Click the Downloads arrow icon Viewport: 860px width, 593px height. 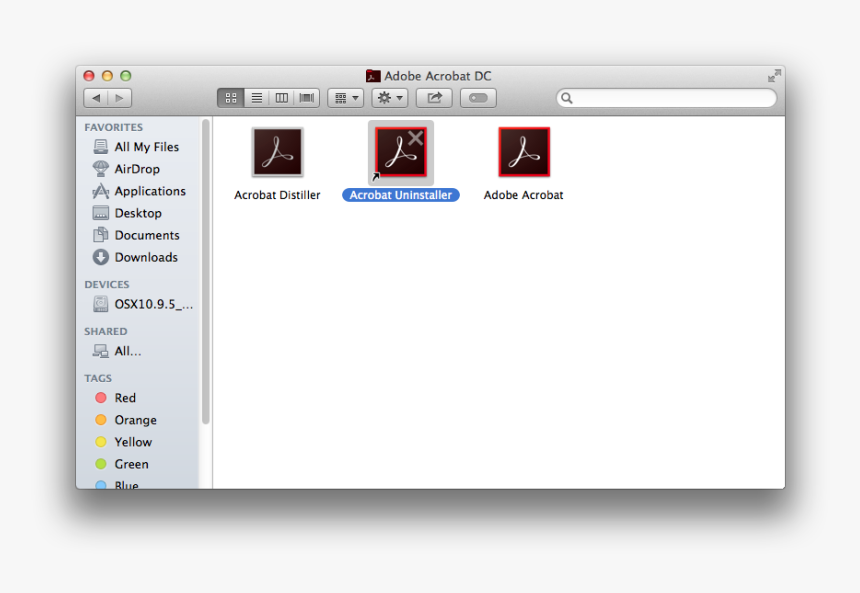pos(100,257)
